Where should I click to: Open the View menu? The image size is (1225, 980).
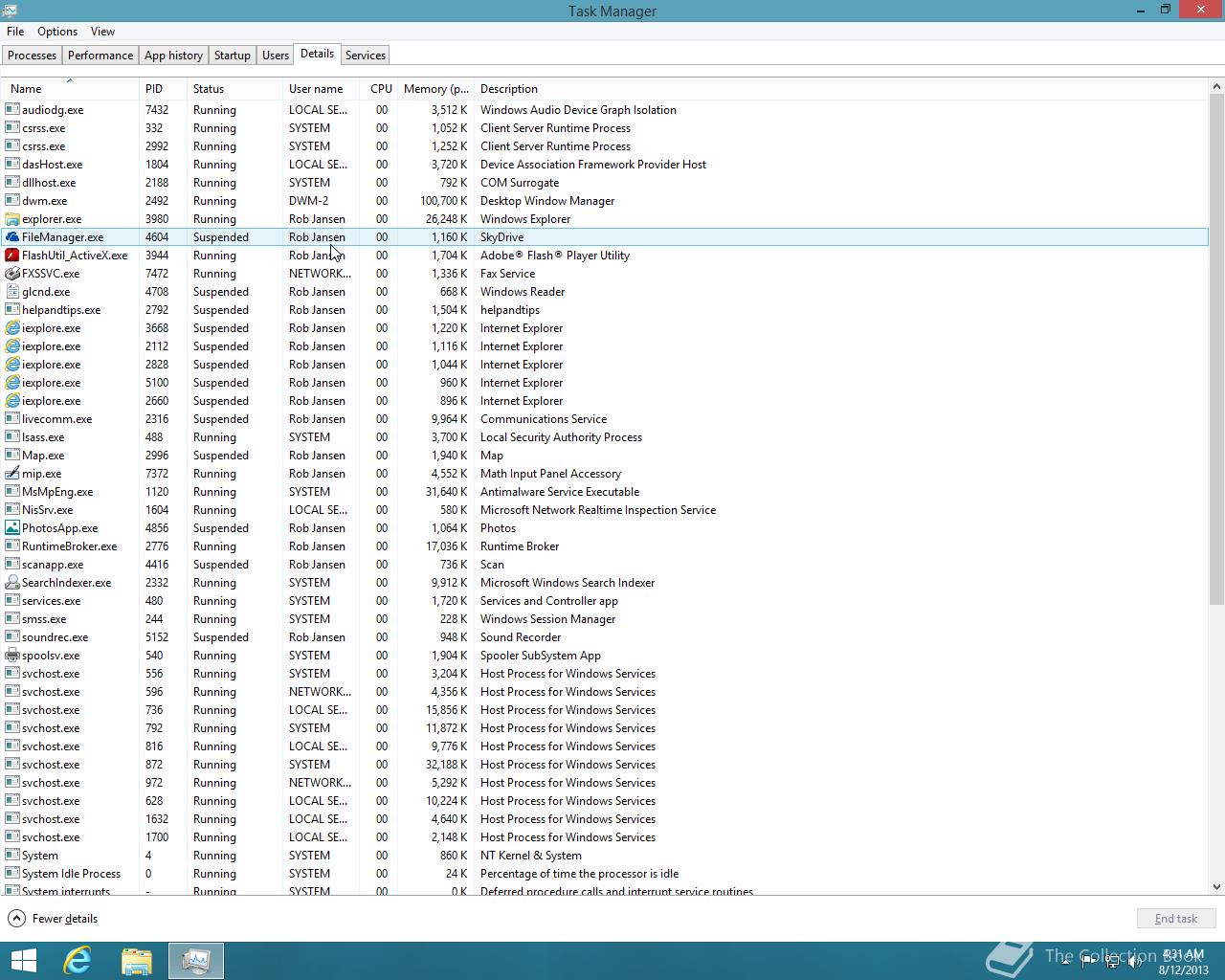pos(102,32)
